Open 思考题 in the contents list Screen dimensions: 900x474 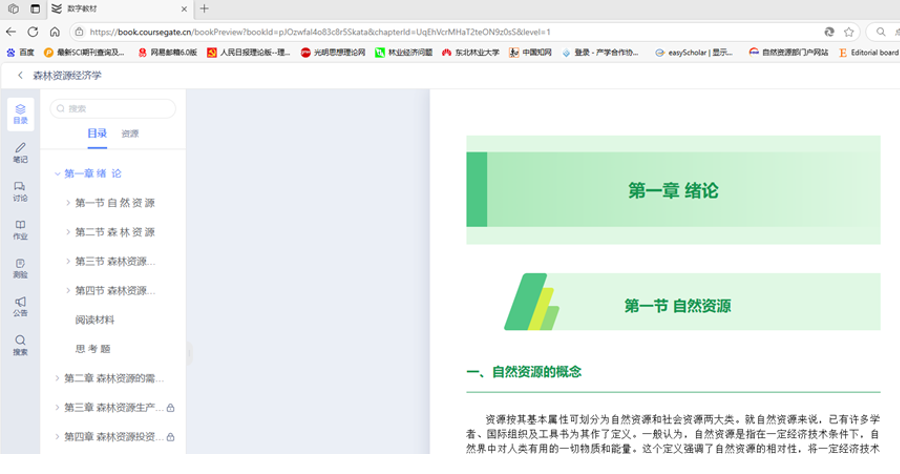pyautogui.click(x=93, y=349)
